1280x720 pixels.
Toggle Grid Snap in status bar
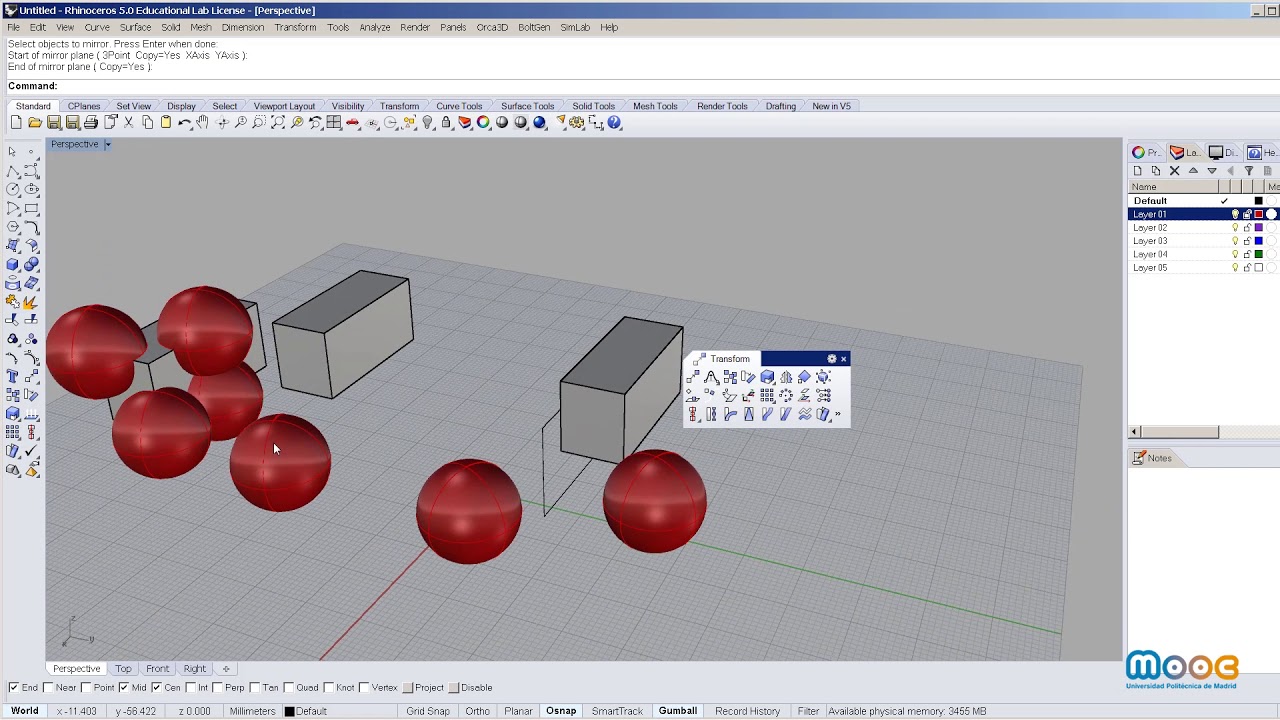click(x=428, y=711)
